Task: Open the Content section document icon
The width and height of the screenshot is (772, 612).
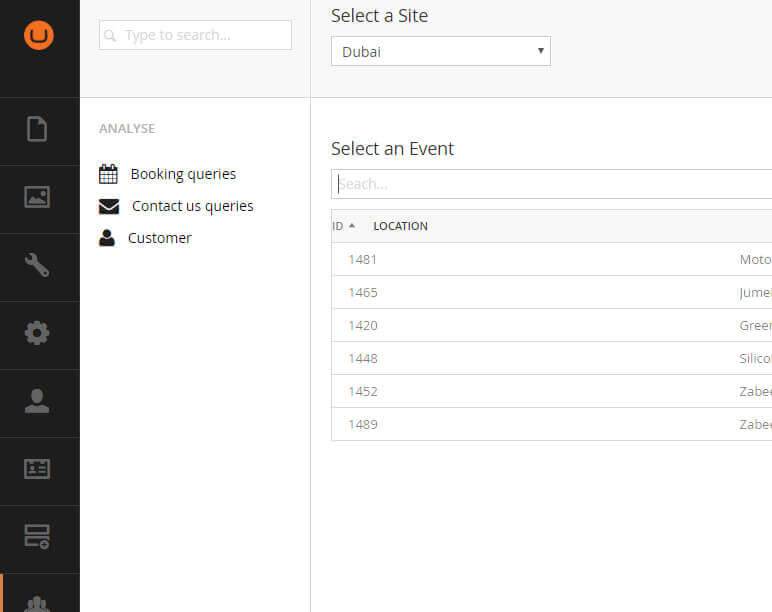Action: tap(37, 129)
